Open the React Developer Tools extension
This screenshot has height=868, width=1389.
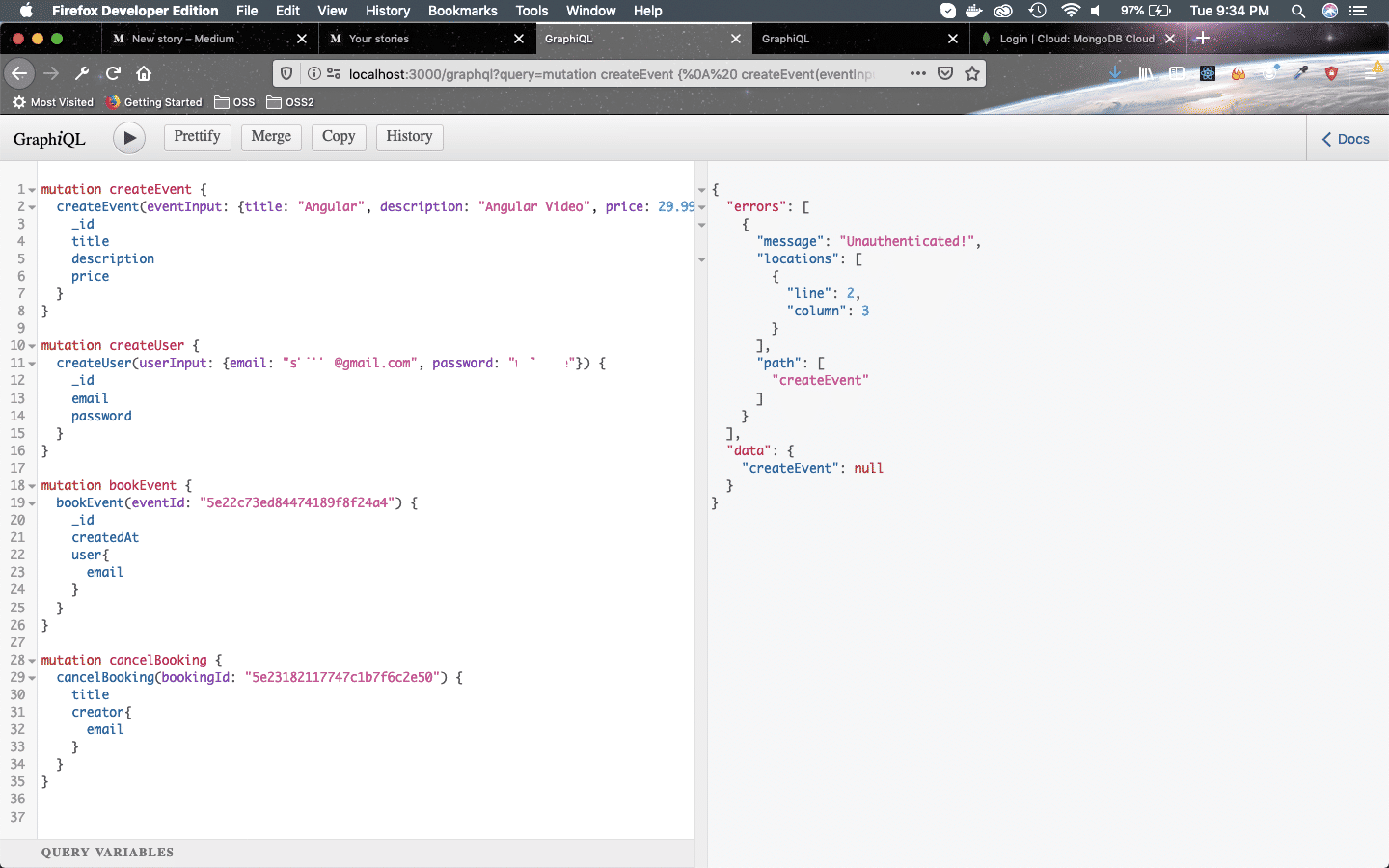pos(1208,73)
